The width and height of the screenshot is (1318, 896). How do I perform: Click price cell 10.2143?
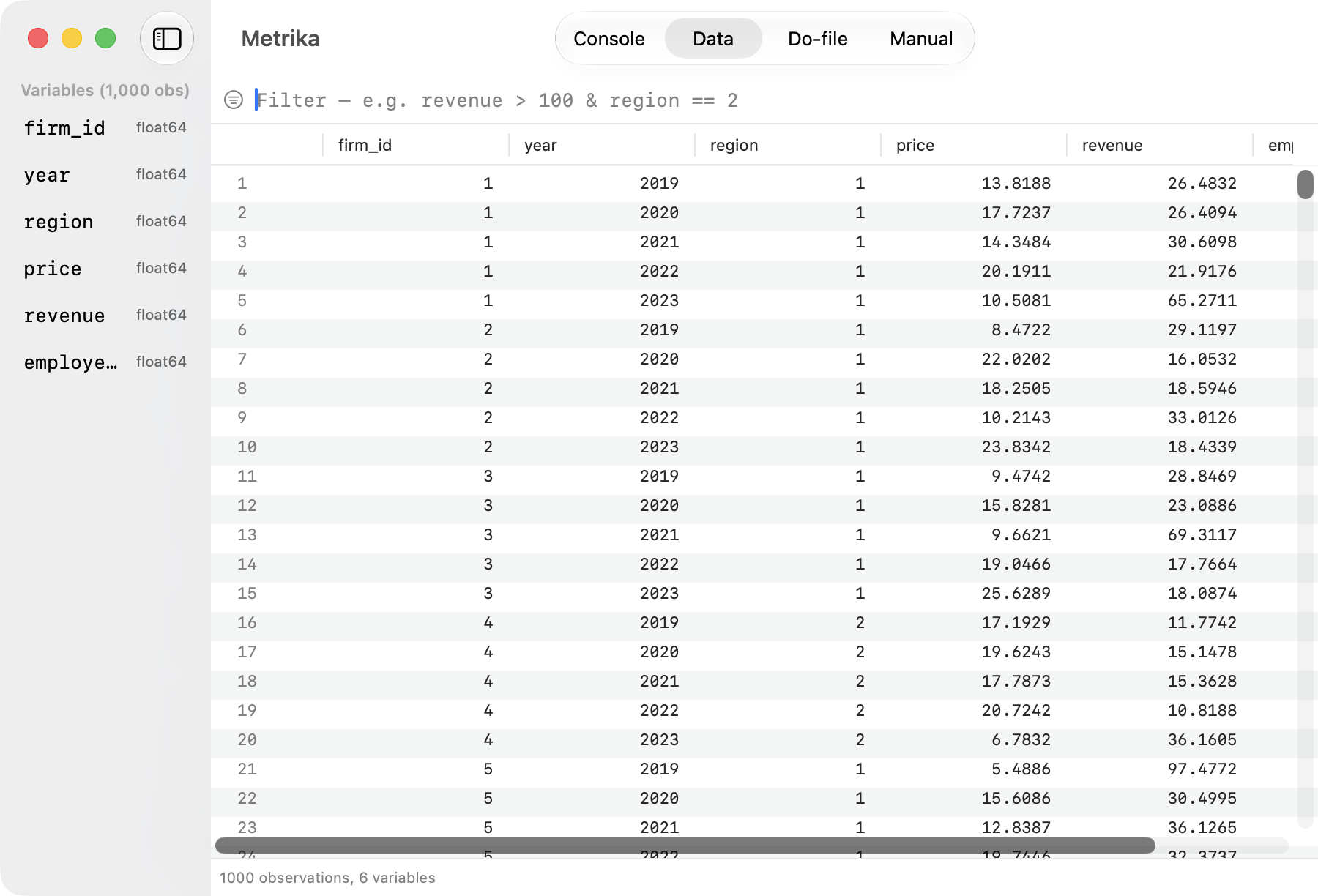(1016, 417)
